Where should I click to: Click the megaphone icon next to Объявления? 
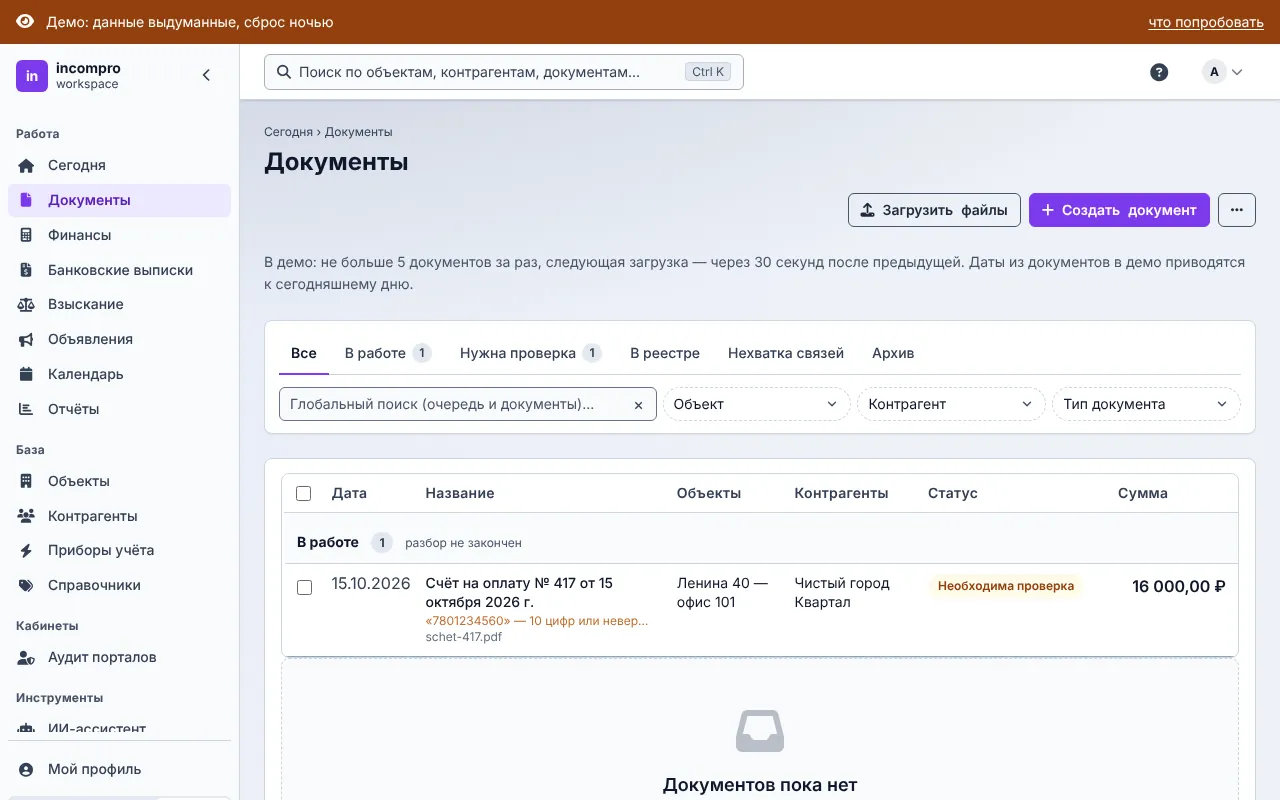coord(27,339)
